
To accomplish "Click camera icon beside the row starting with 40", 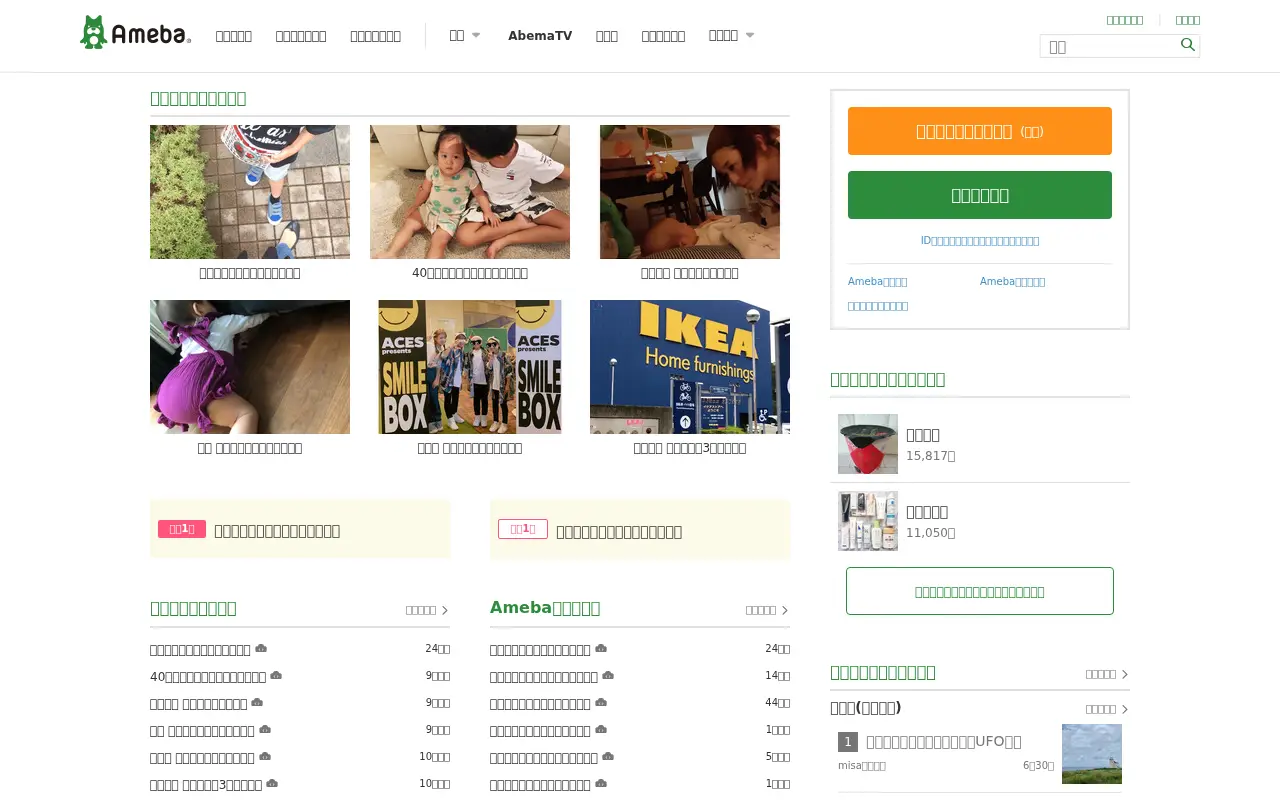I will tap(276, 676).
